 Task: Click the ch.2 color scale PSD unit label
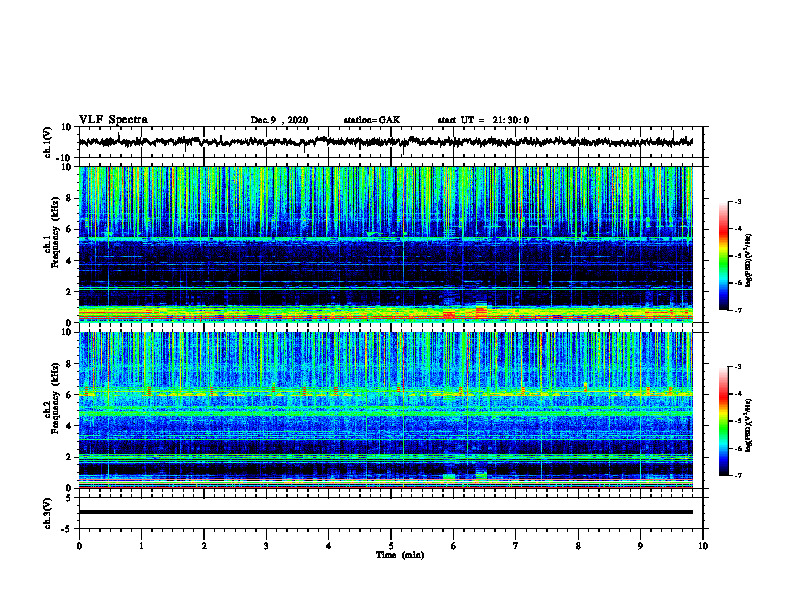748,425
